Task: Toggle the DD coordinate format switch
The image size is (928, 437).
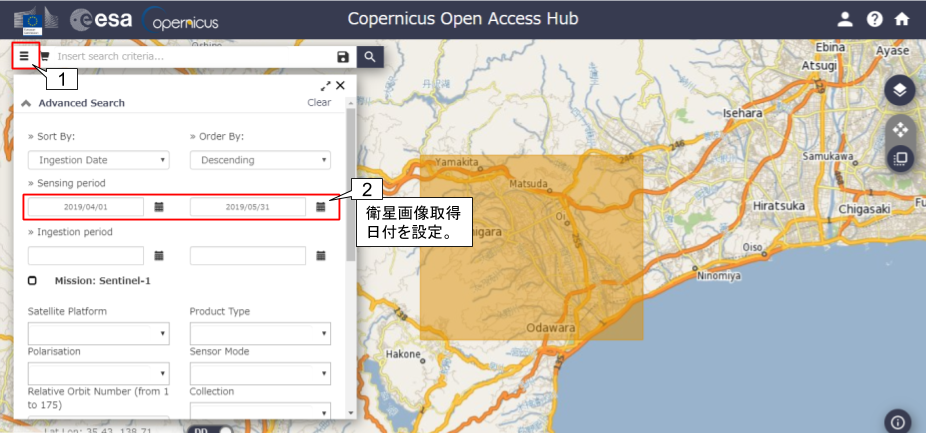Action: coord(212,432)
